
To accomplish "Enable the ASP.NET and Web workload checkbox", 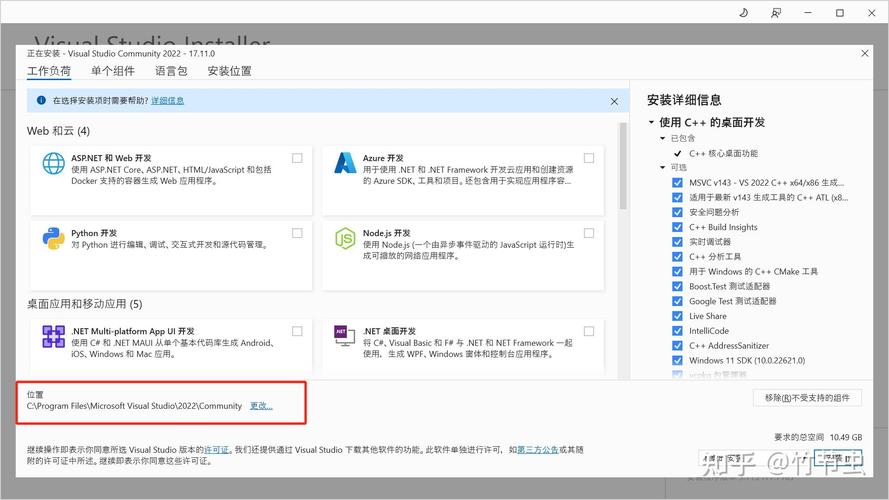I will point(297,158).
